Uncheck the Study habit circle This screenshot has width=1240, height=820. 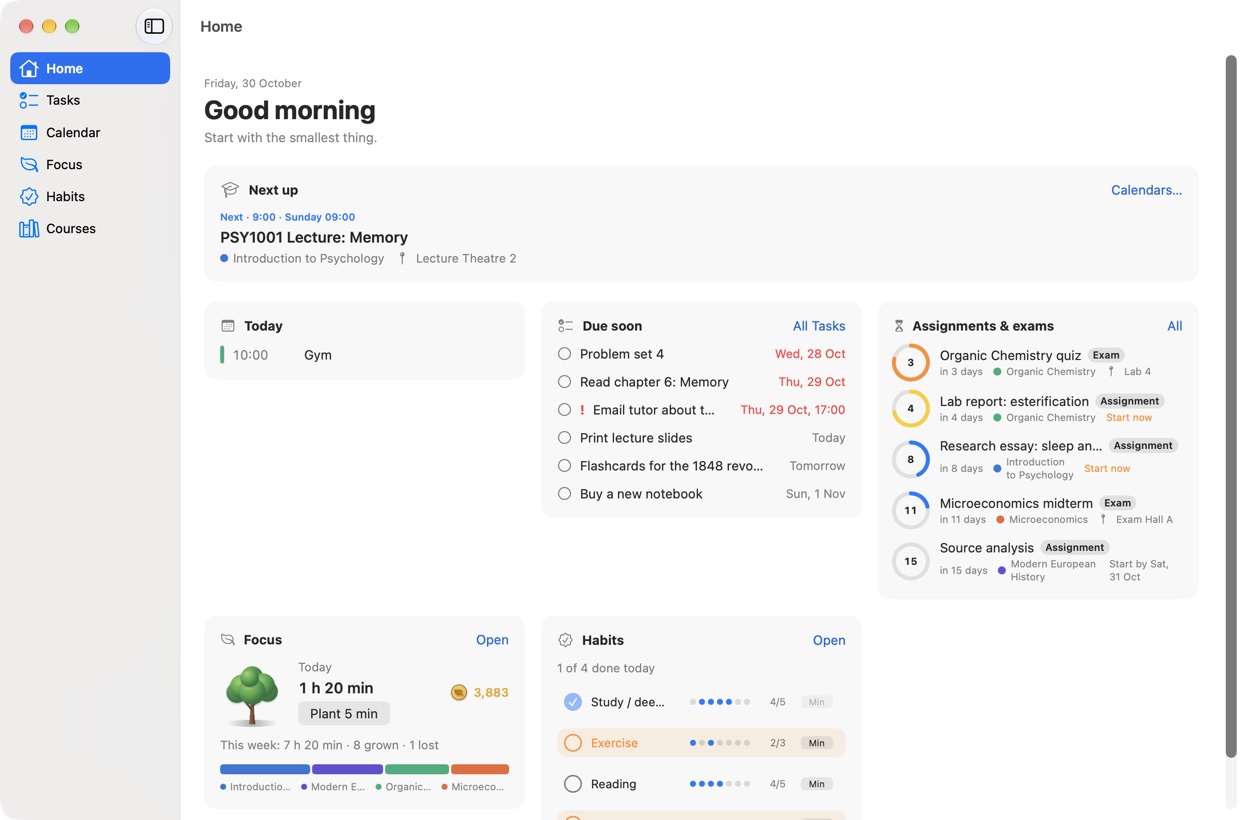(x=573, y=702)
